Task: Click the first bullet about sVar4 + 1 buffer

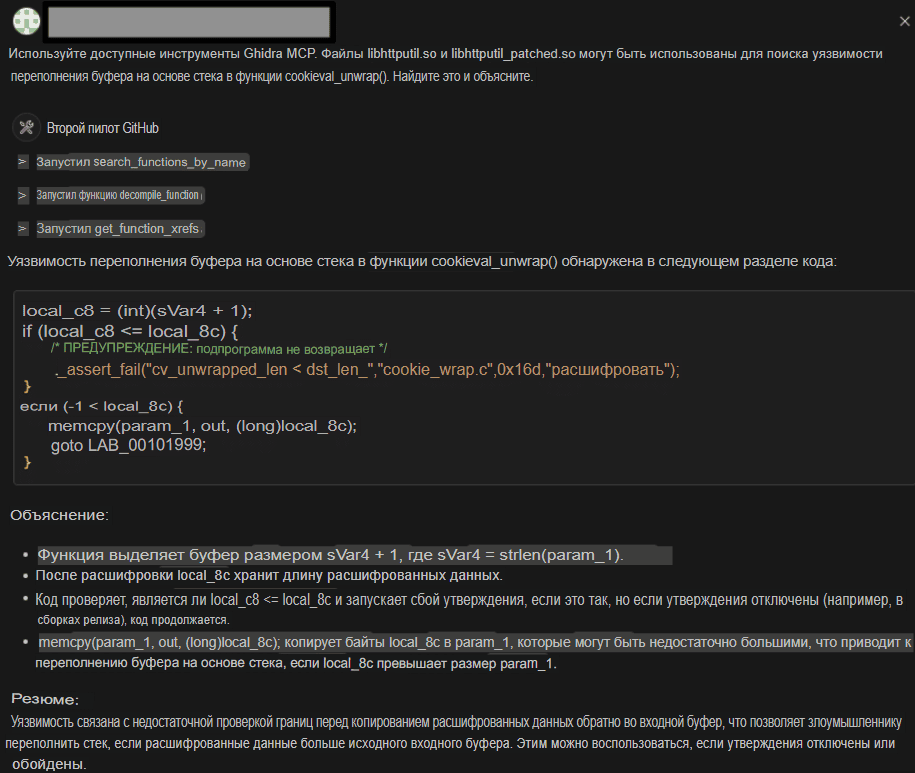Action: pyautogui.click(x=330, y=555)
